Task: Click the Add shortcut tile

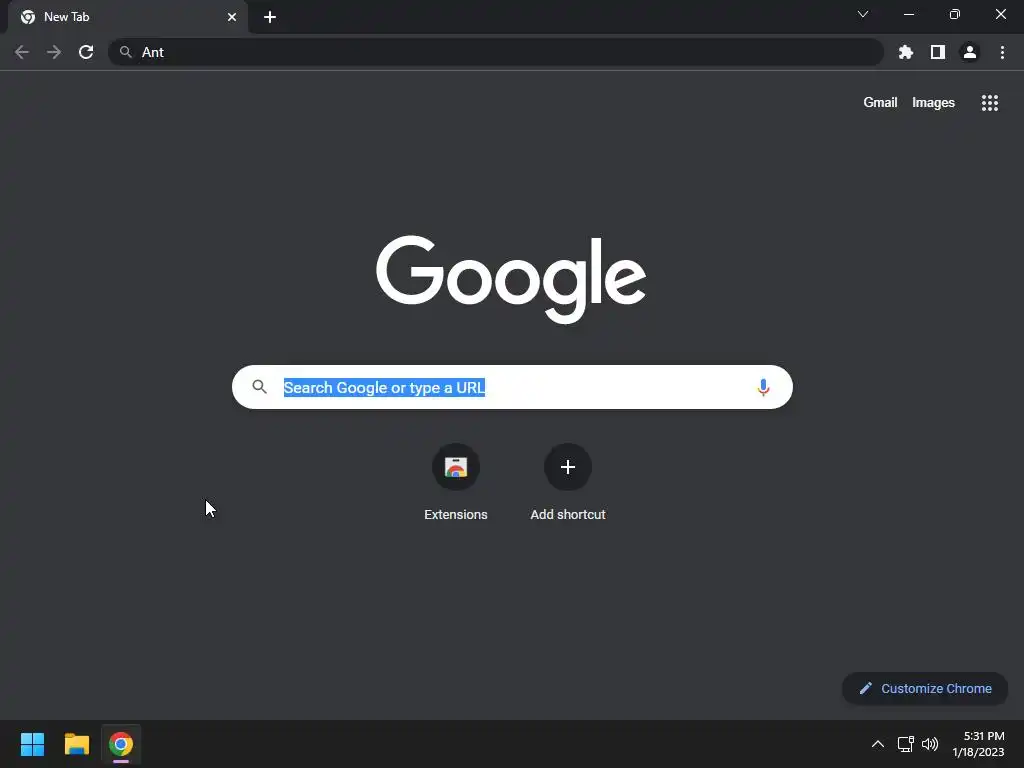Action: click(568, 482)
